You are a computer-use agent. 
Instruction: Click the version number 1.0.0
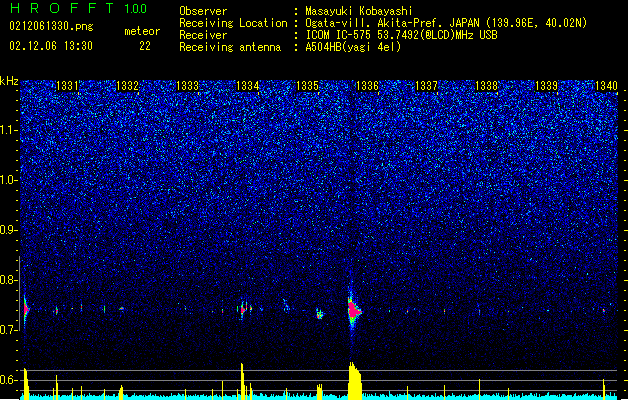tap(135, 9)
